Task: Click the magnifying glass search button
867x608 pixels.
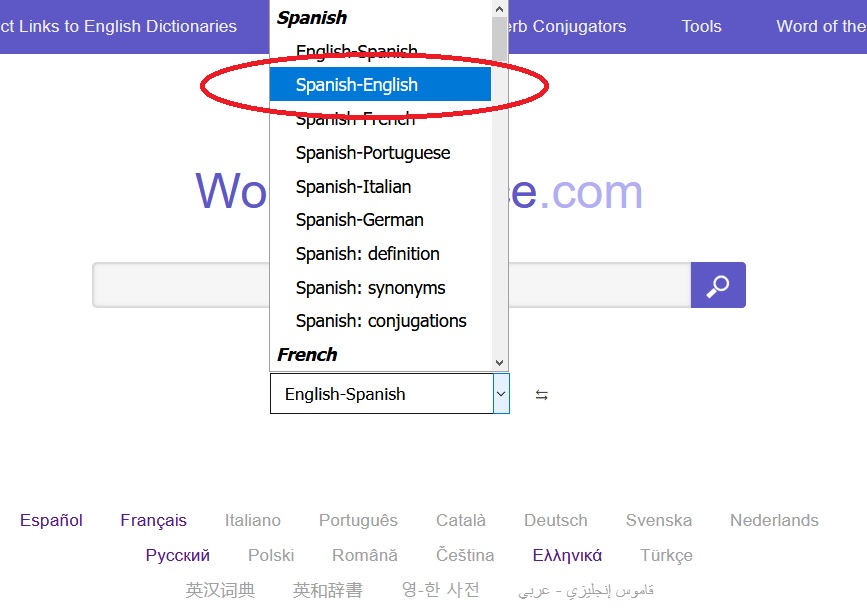Action: click(x=717, y=286)
